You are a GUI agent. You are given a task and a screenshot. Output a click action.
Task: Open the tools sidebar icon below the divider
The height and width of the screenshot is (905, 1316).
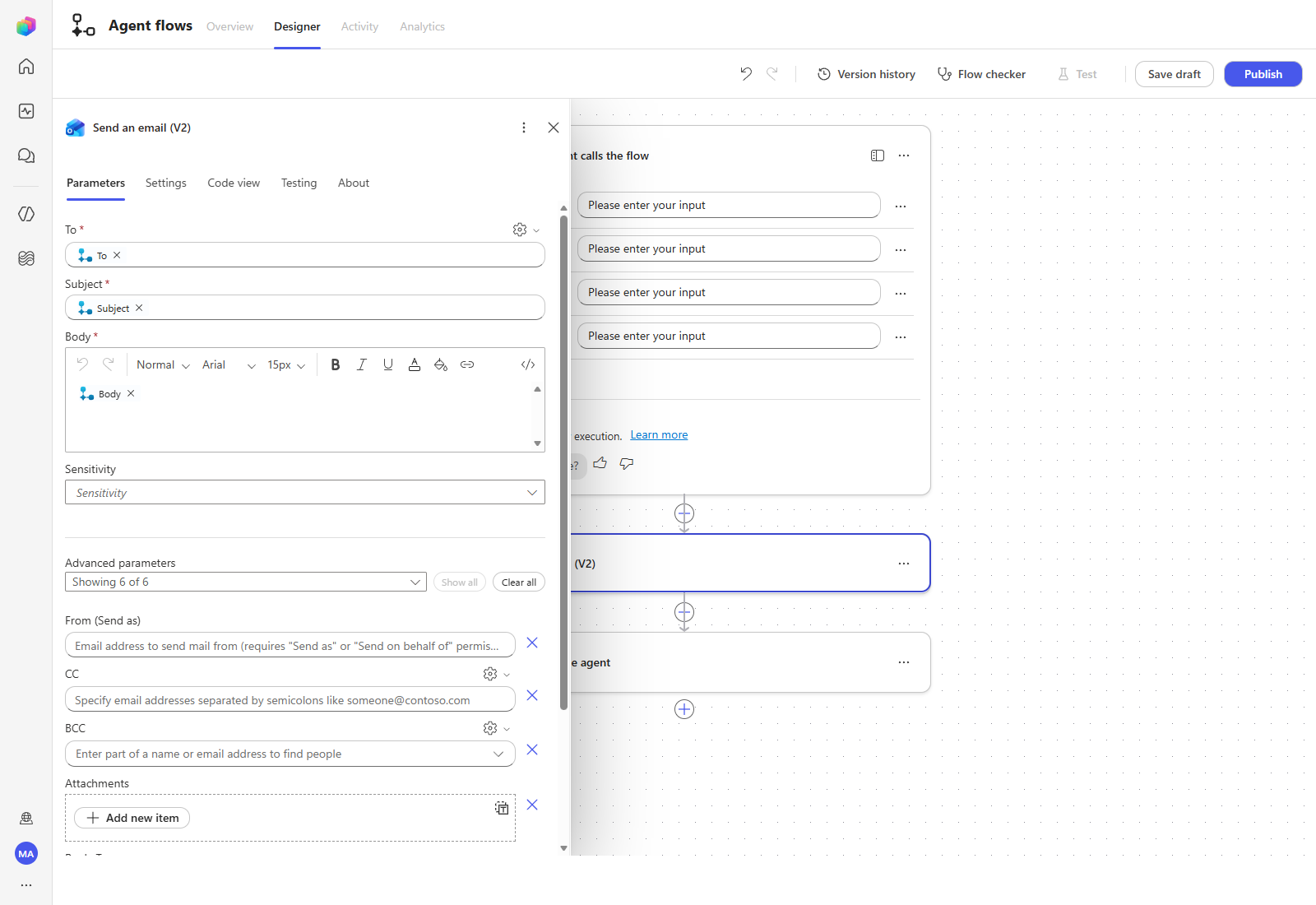pos(26,214)
